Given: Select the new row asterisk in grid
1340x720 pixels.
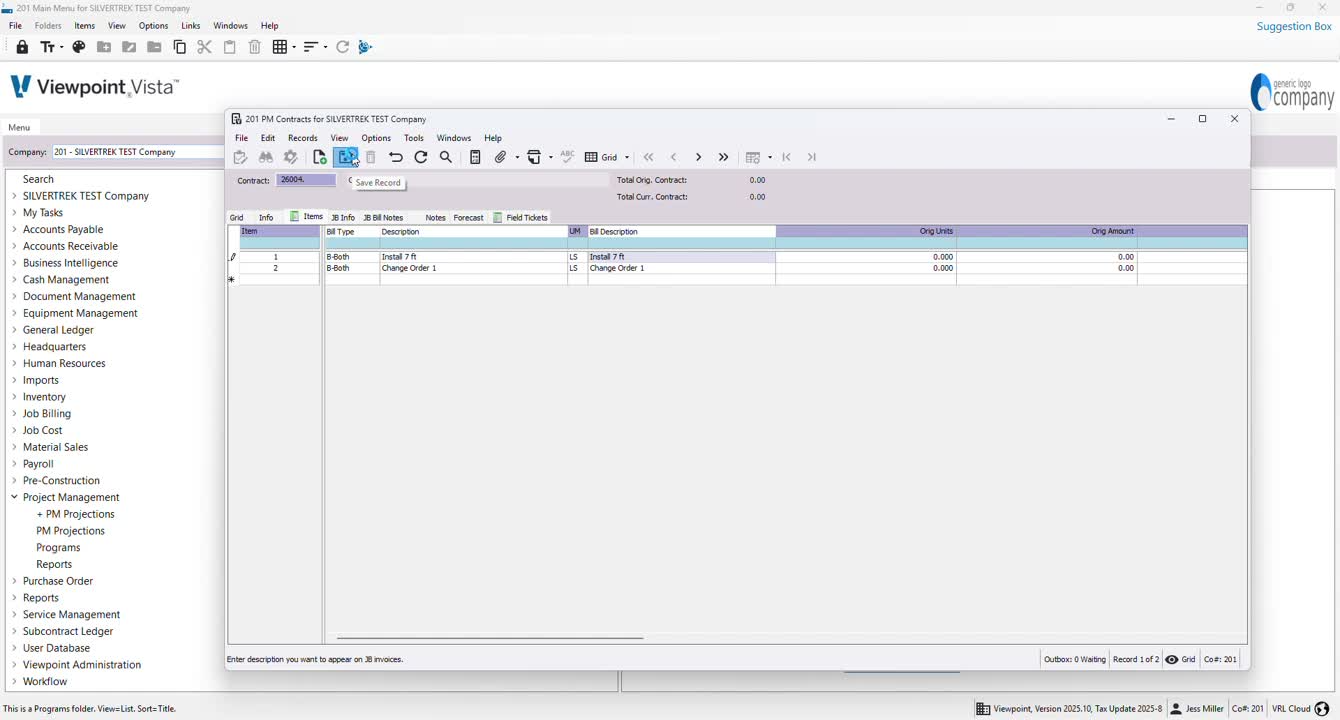Looking at the screenshot, I should (232, 280).
